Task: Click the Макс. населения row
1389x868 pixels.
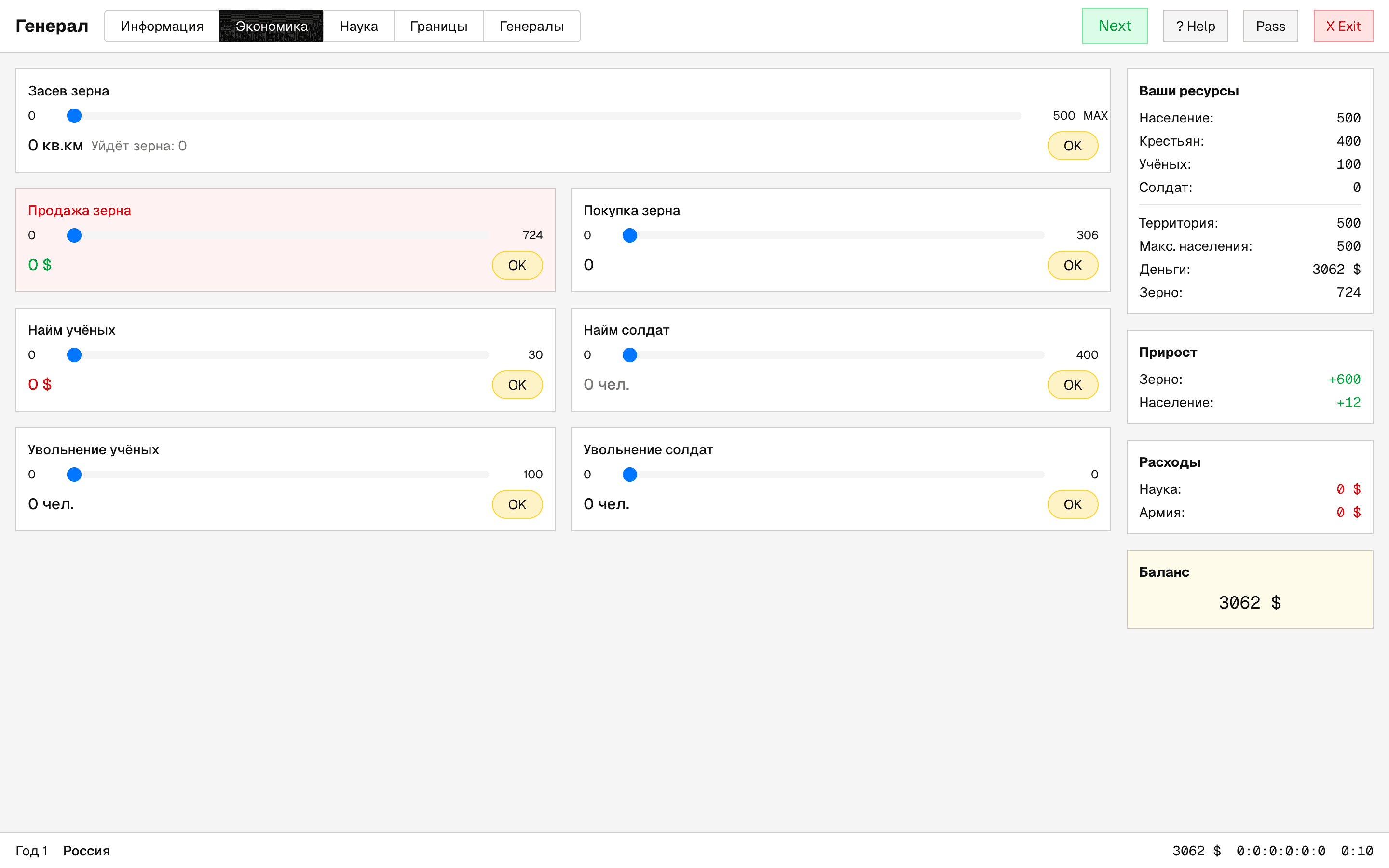Action: 1250,246
